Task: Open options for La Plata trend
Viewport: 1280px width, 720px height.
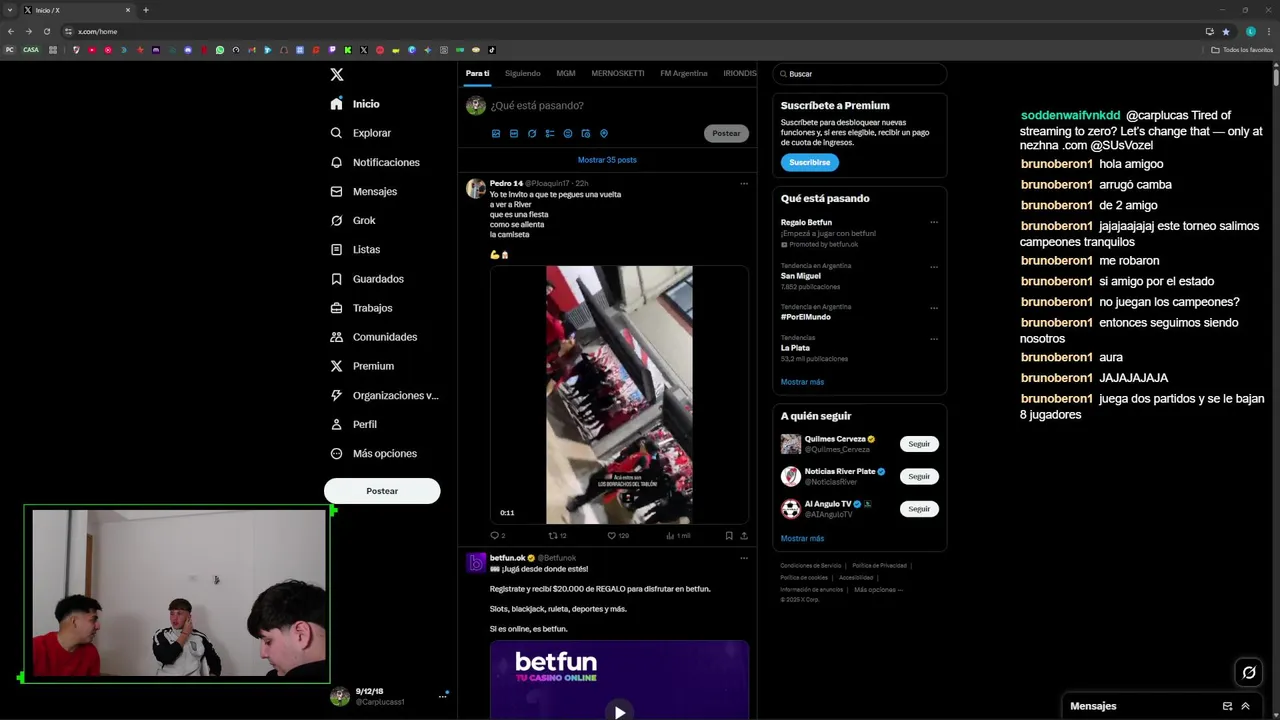Action: point(934,339)
